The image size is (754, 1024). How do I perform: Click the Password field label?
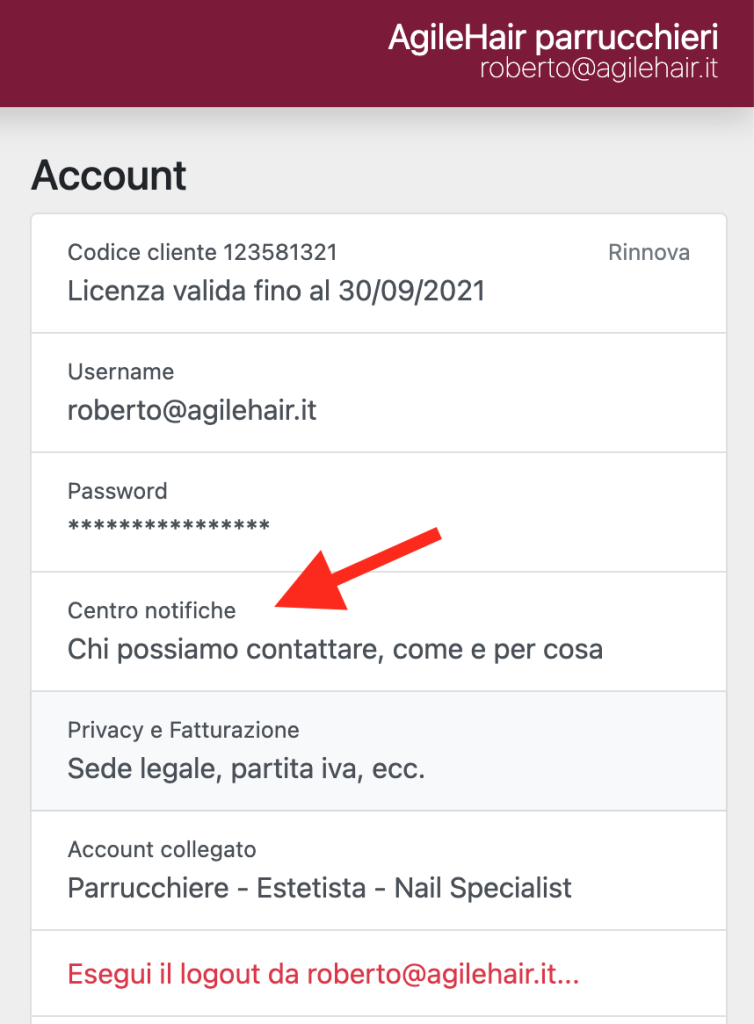point(117,491)
